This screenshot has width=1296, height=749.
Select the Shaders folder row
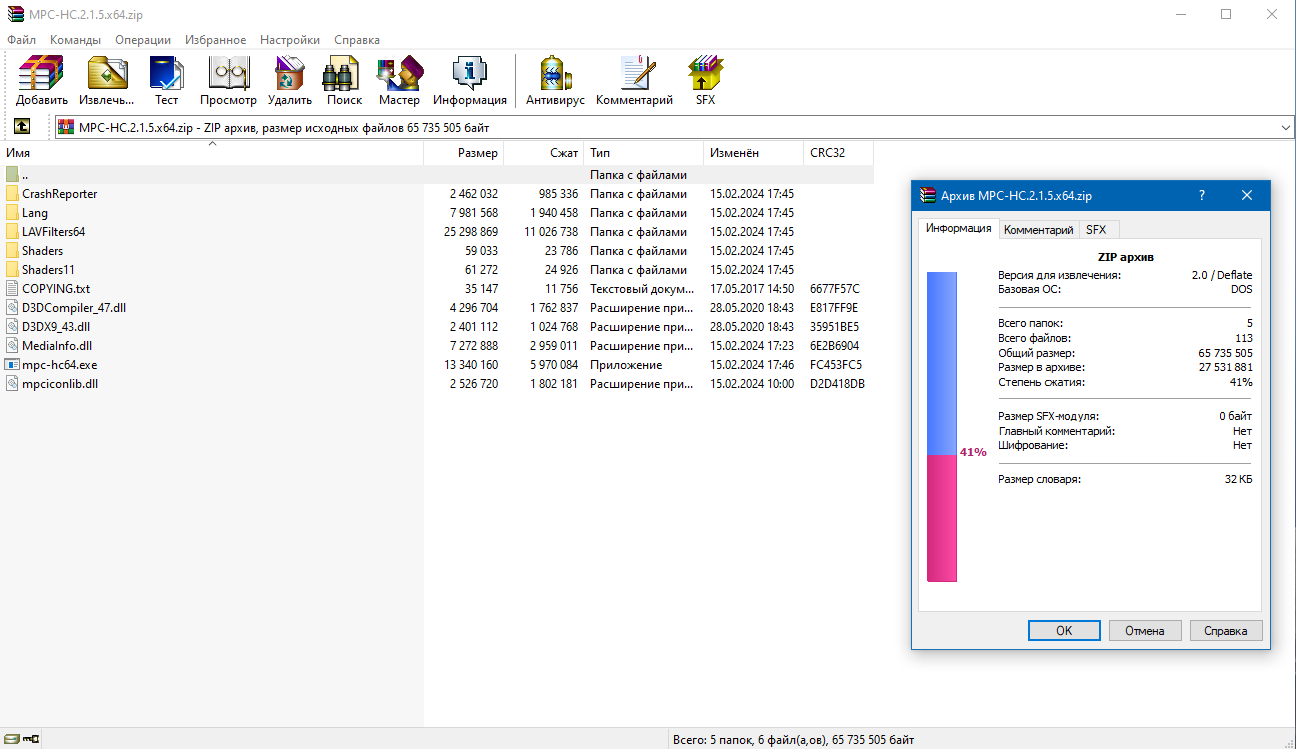point(437,251)
